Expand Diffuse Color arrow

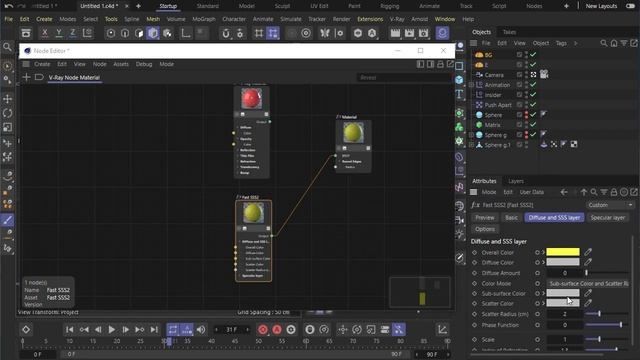543,262
